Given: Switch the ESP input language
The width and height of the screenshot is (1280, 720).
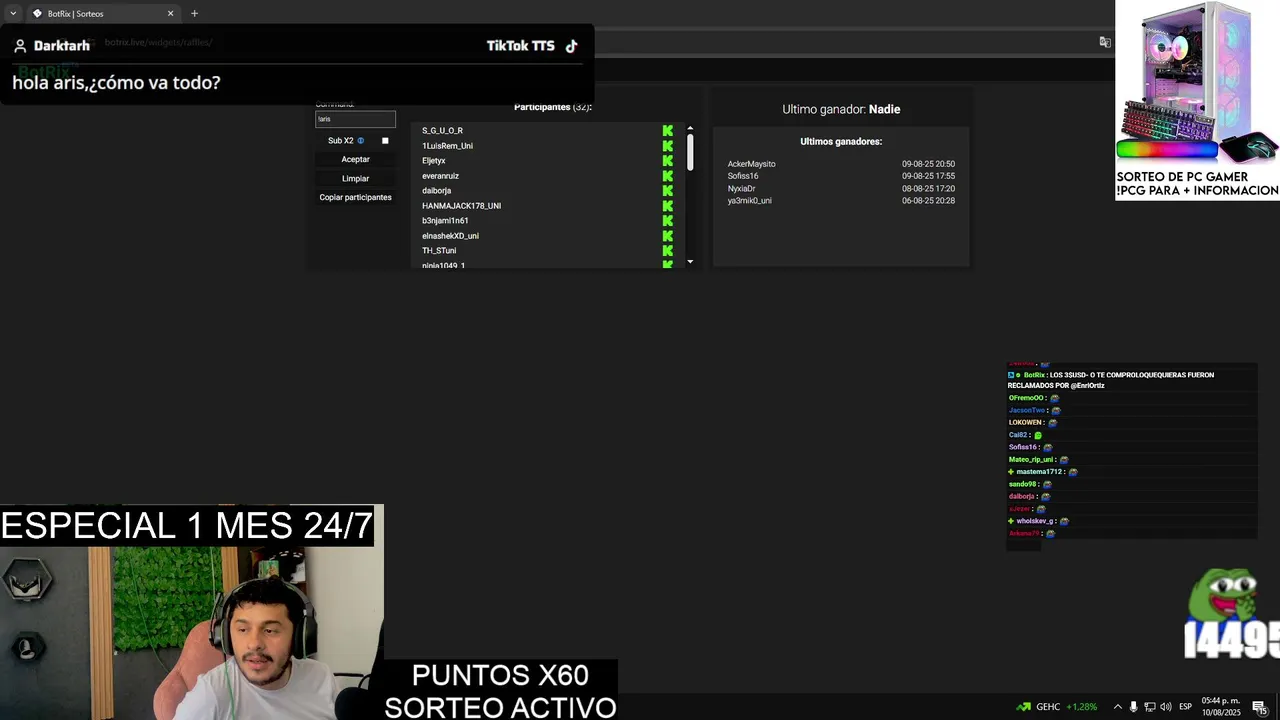Looking at the screenshot, I should [1185, 707].
